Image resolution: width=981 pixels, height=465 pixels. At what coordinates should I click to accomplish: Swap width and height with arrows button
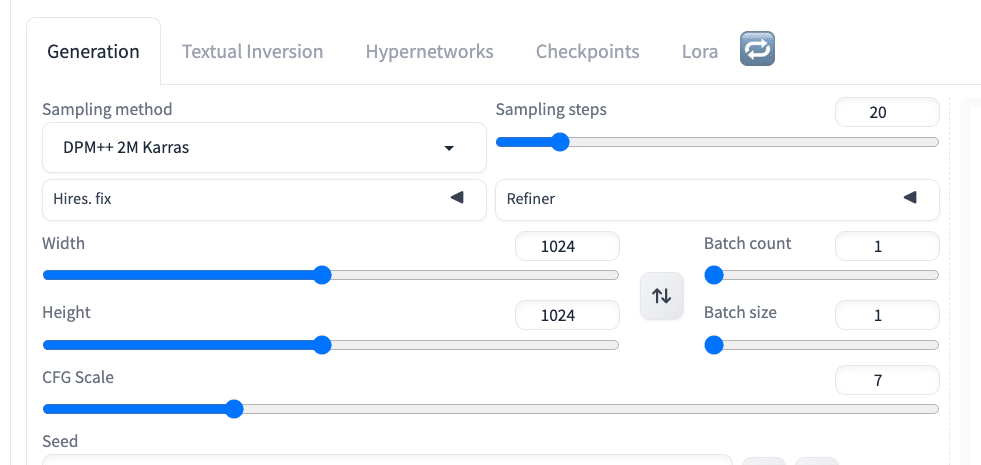[x=661, y=296]
